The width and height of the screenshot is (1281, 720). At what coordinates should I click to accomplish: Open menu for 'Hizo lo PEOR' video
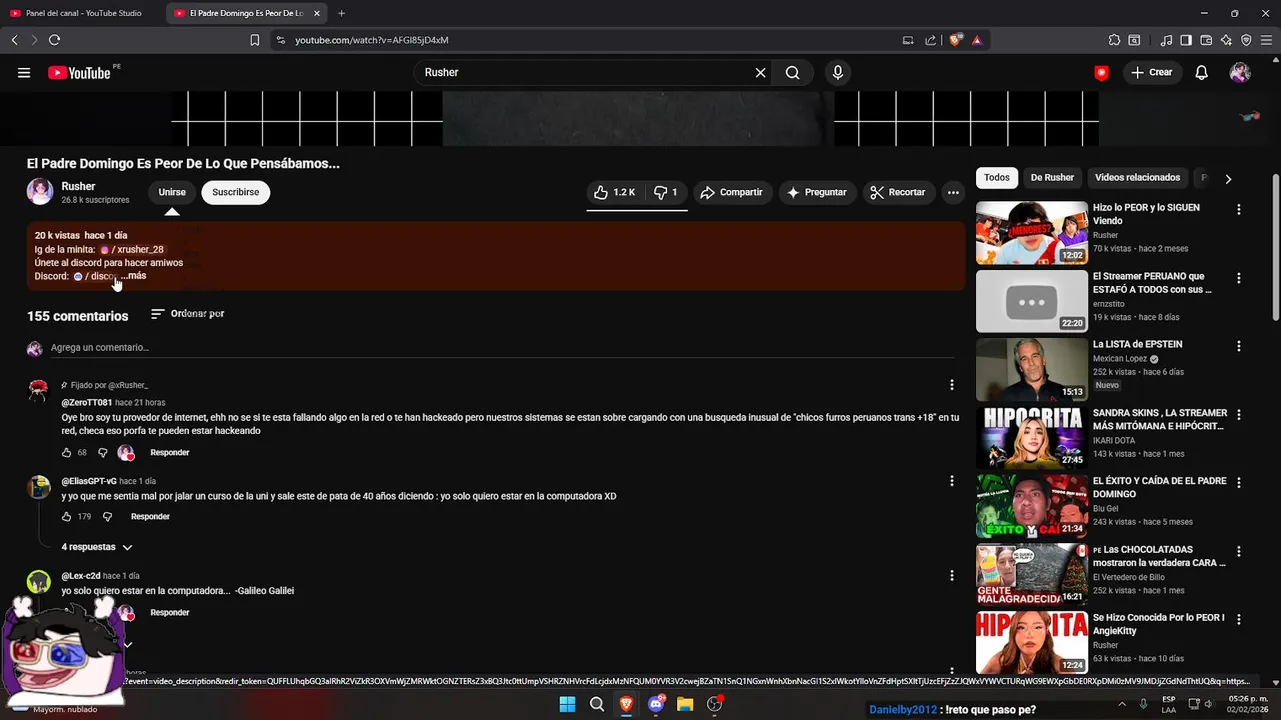(1238, 210)
